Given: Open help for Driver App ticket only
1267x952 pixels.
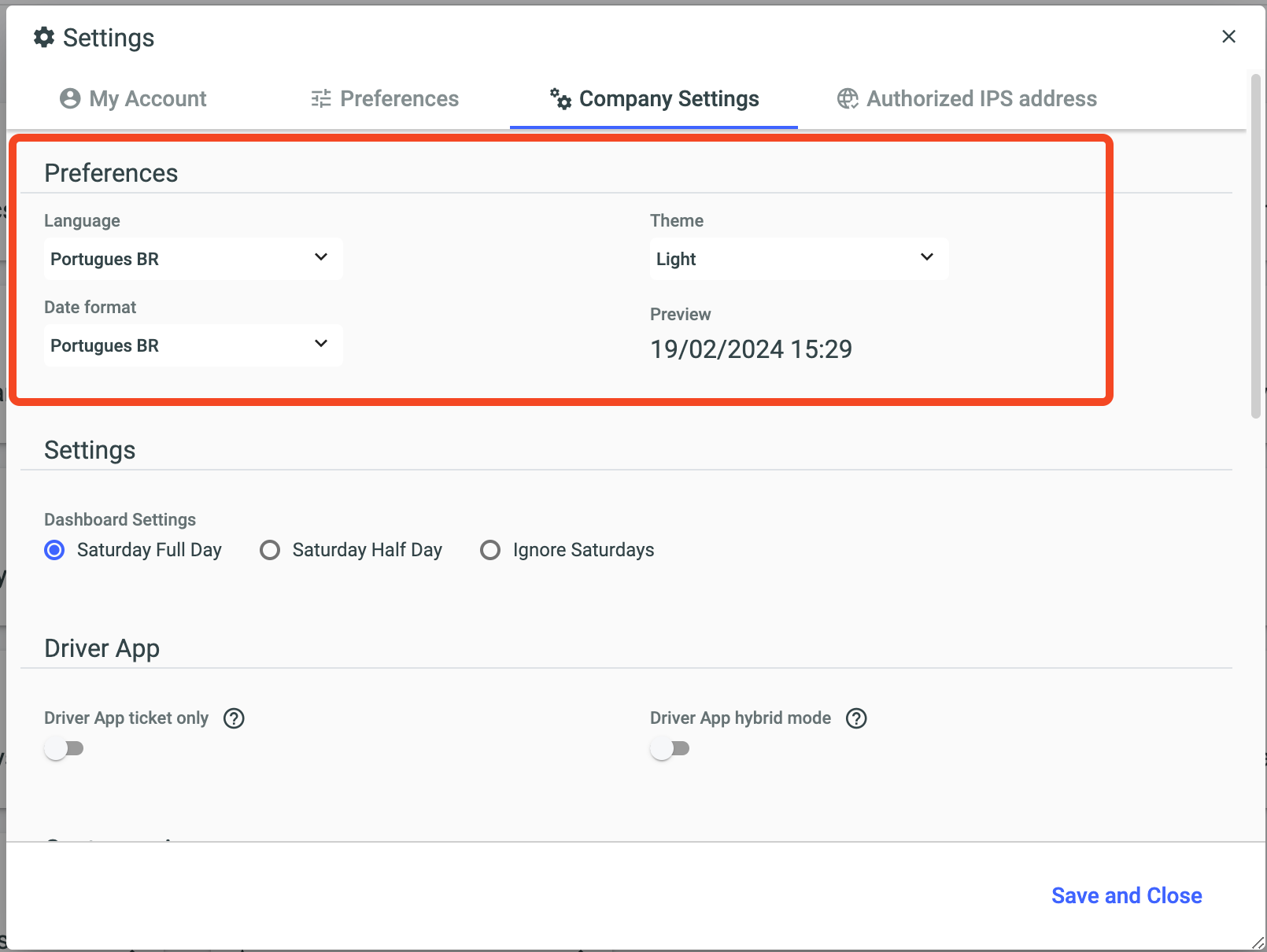Looking at the screenshot, I should pos(234,718).
